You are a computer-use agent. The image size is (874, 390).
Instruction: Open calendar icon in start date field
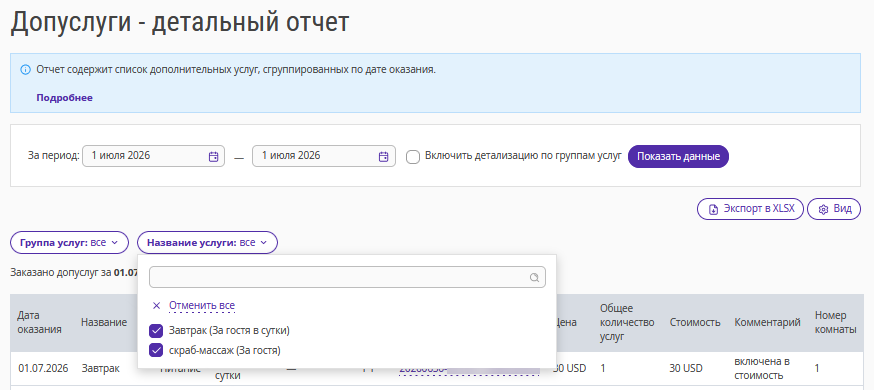pyautogui.click(x=213, y=157)
